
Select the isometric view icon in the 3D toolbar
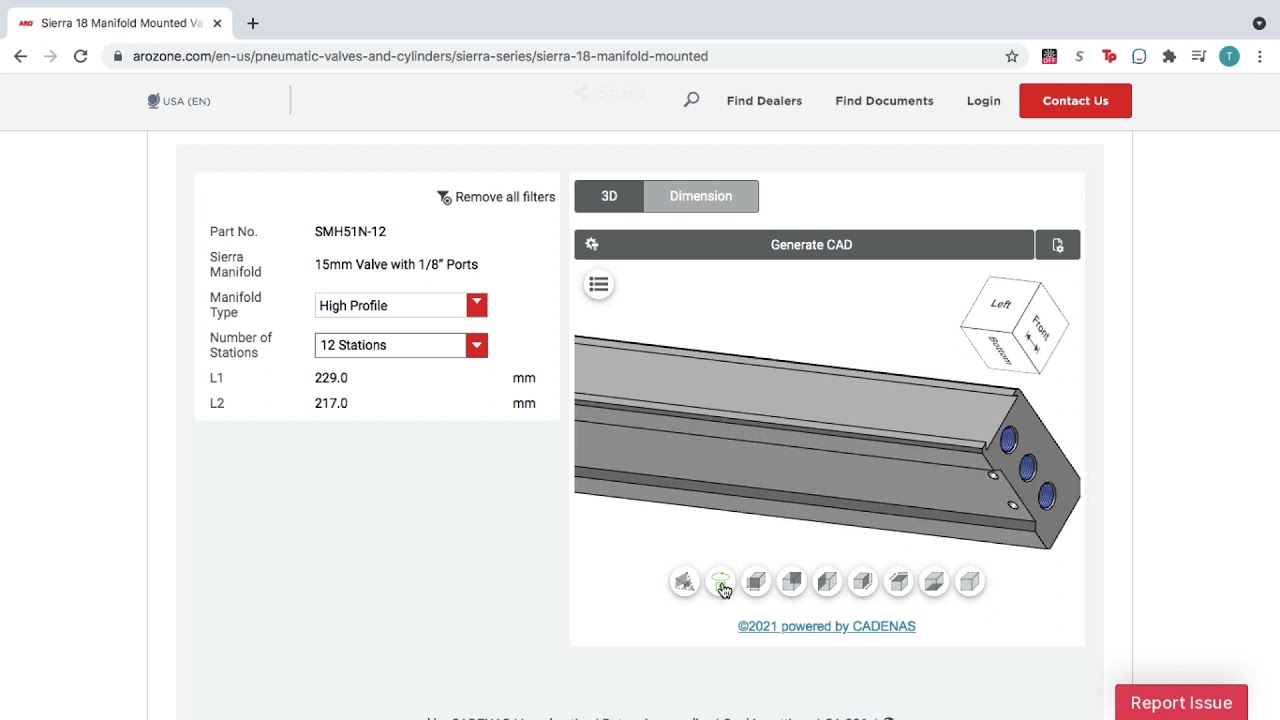click(x=684, y=582)
